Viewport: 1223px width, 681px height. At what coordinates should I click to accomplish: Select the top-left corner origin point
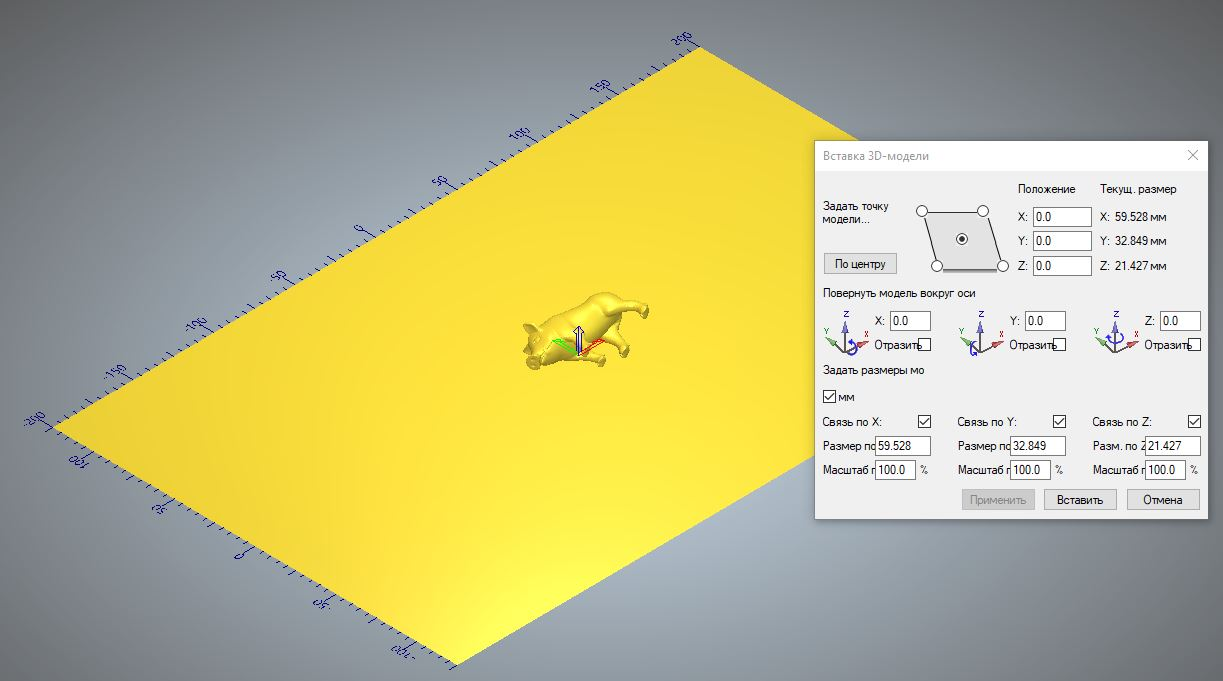tap(922, 211)
